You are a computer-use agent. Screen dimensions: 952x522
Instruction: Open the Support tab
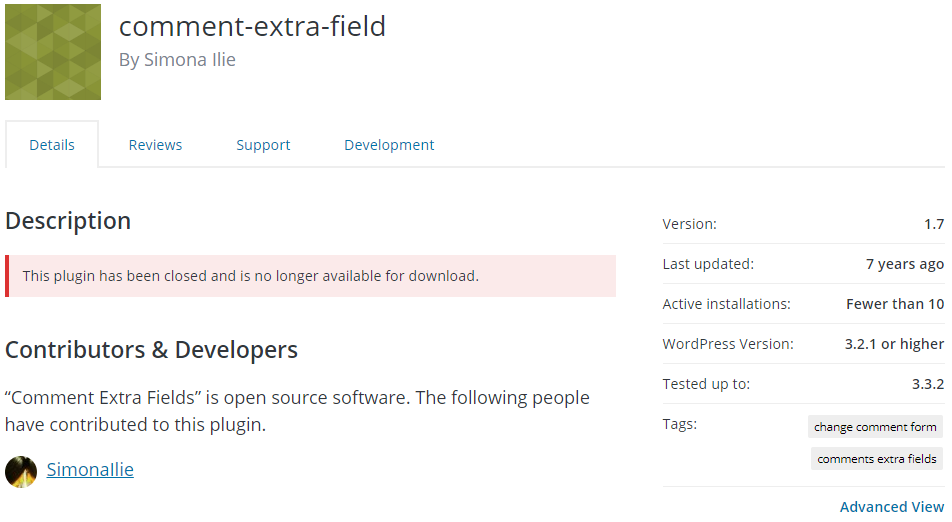tap(263, 145)
